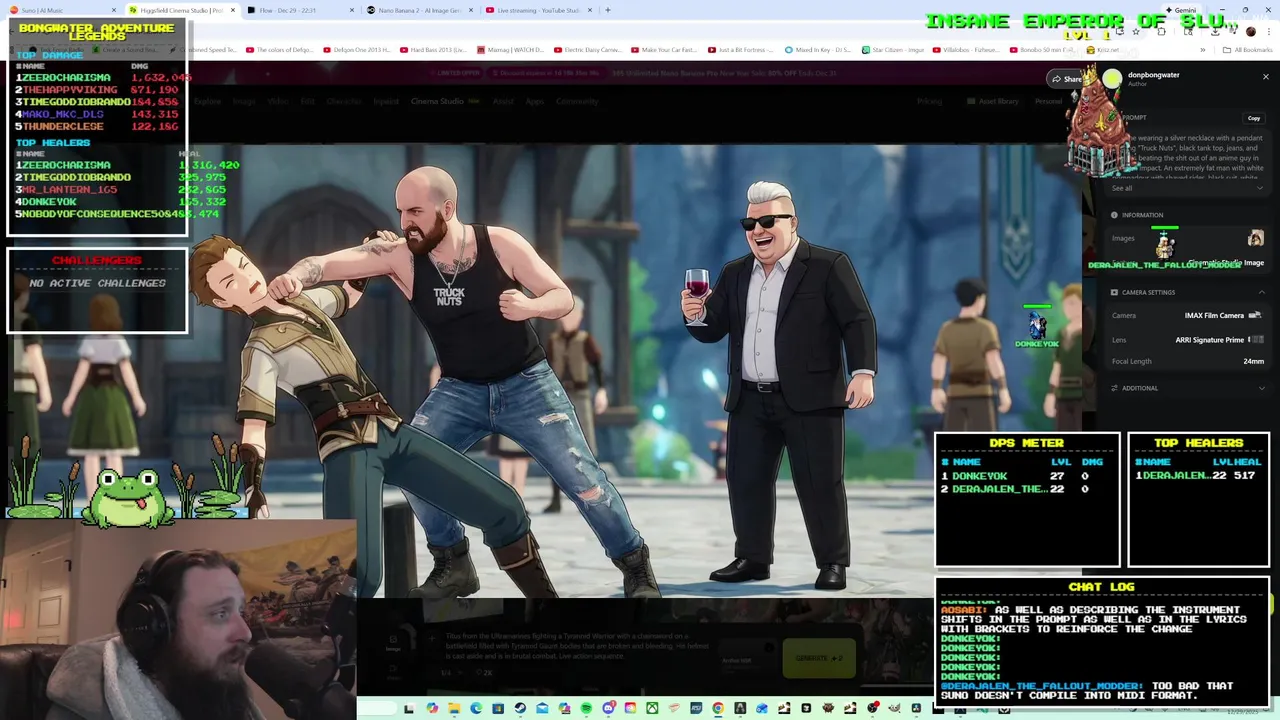Click the Share button
Screen dimensions: 1280x720
tap(1066, 79)
